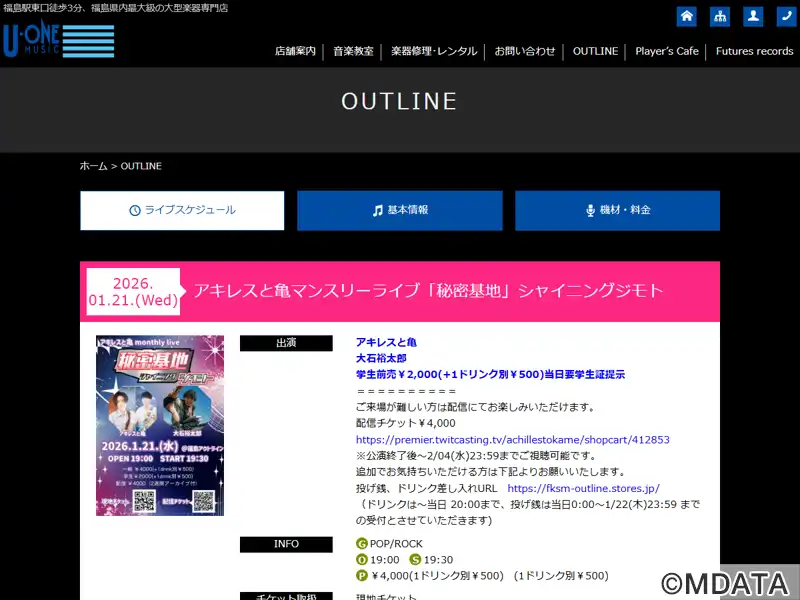
Task: Click the INFO label
Action: [x=286, y=544]
